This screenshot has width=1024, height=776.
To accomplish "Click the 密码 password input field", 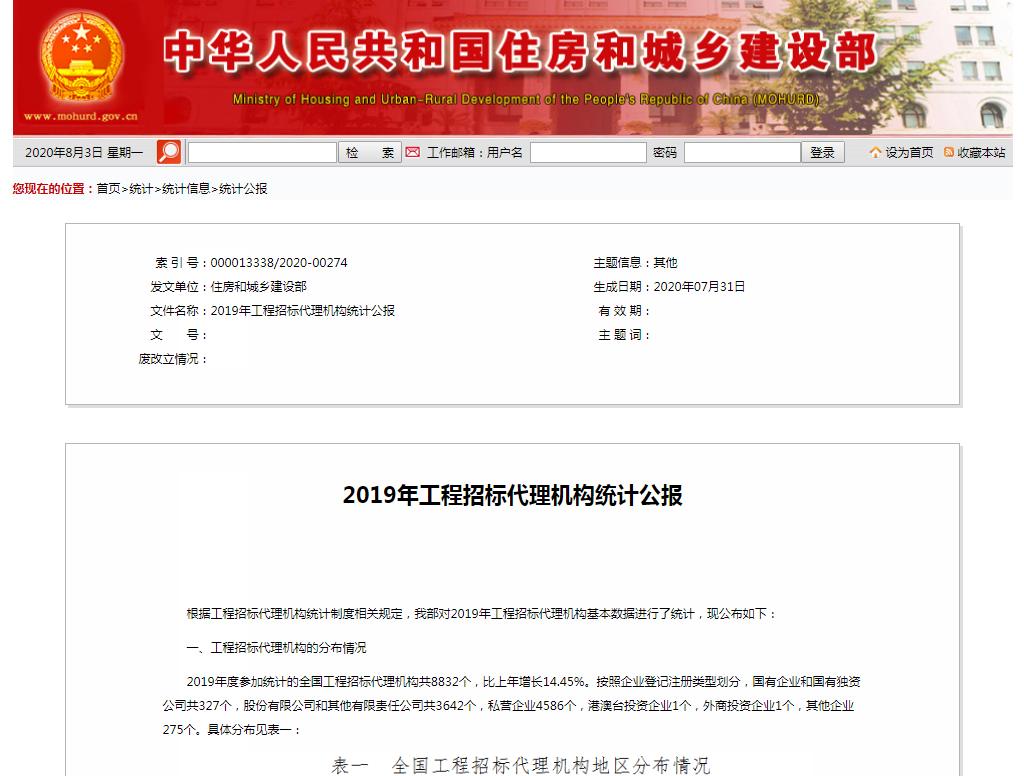I will pyautogui.click(x=741, y=152).
